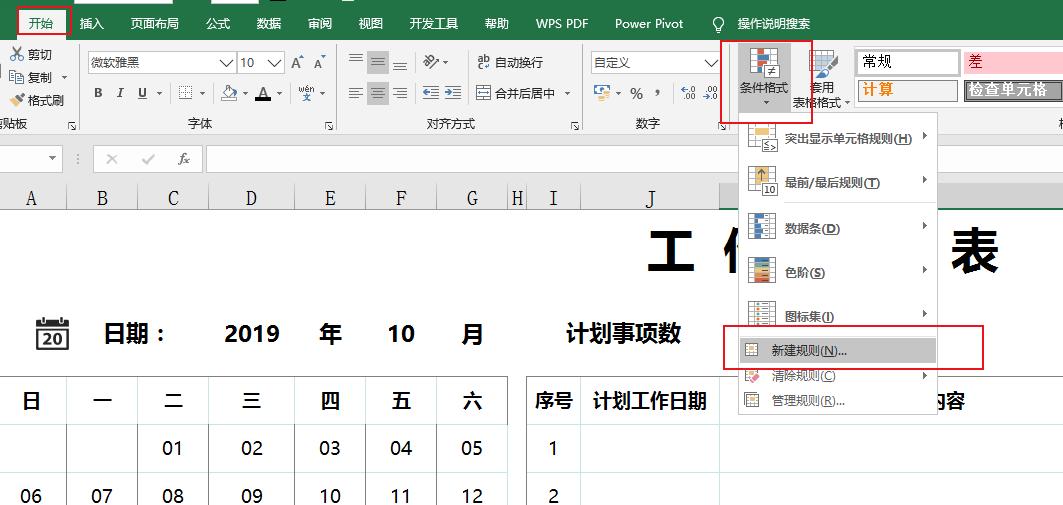
Task: Expand 色阶 color scales submenu
Action: [x=838, y=272]
